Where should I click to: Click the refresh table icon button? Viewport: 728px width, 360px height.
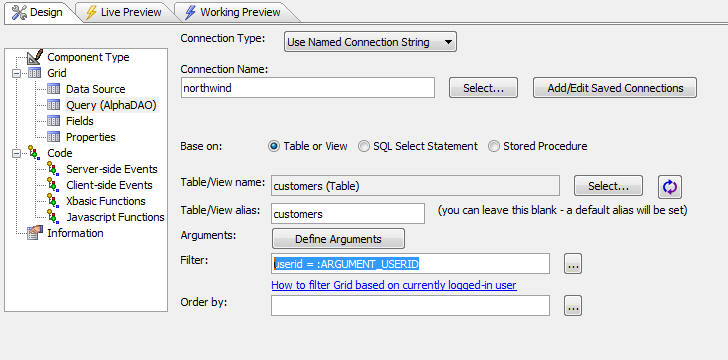(670, 187)
